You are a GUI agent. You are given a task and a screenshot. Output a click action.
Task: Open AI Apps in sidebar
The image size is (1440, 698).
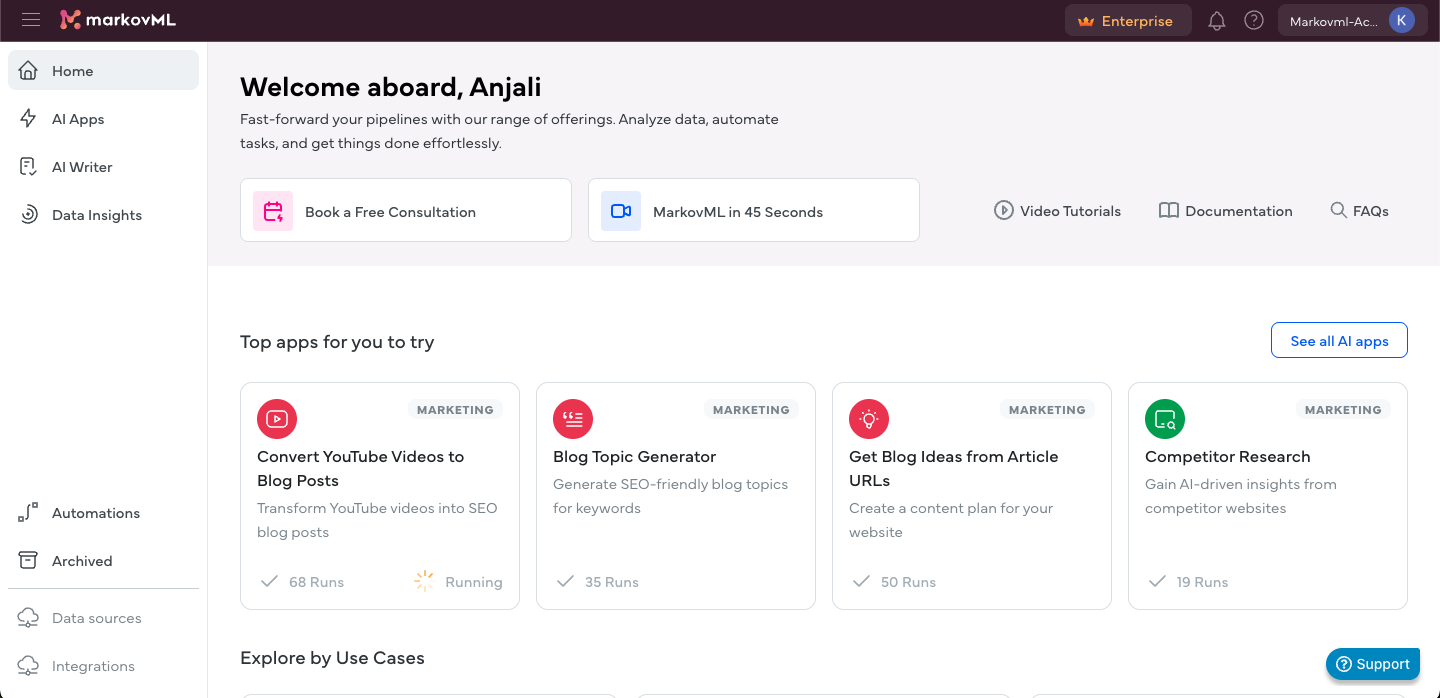104,119
